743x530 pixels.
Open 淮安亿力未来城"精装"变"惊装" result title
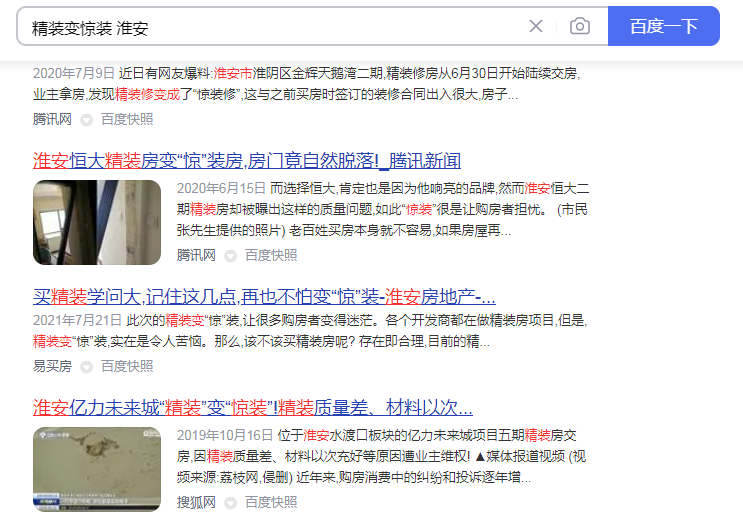coord(253,408)
